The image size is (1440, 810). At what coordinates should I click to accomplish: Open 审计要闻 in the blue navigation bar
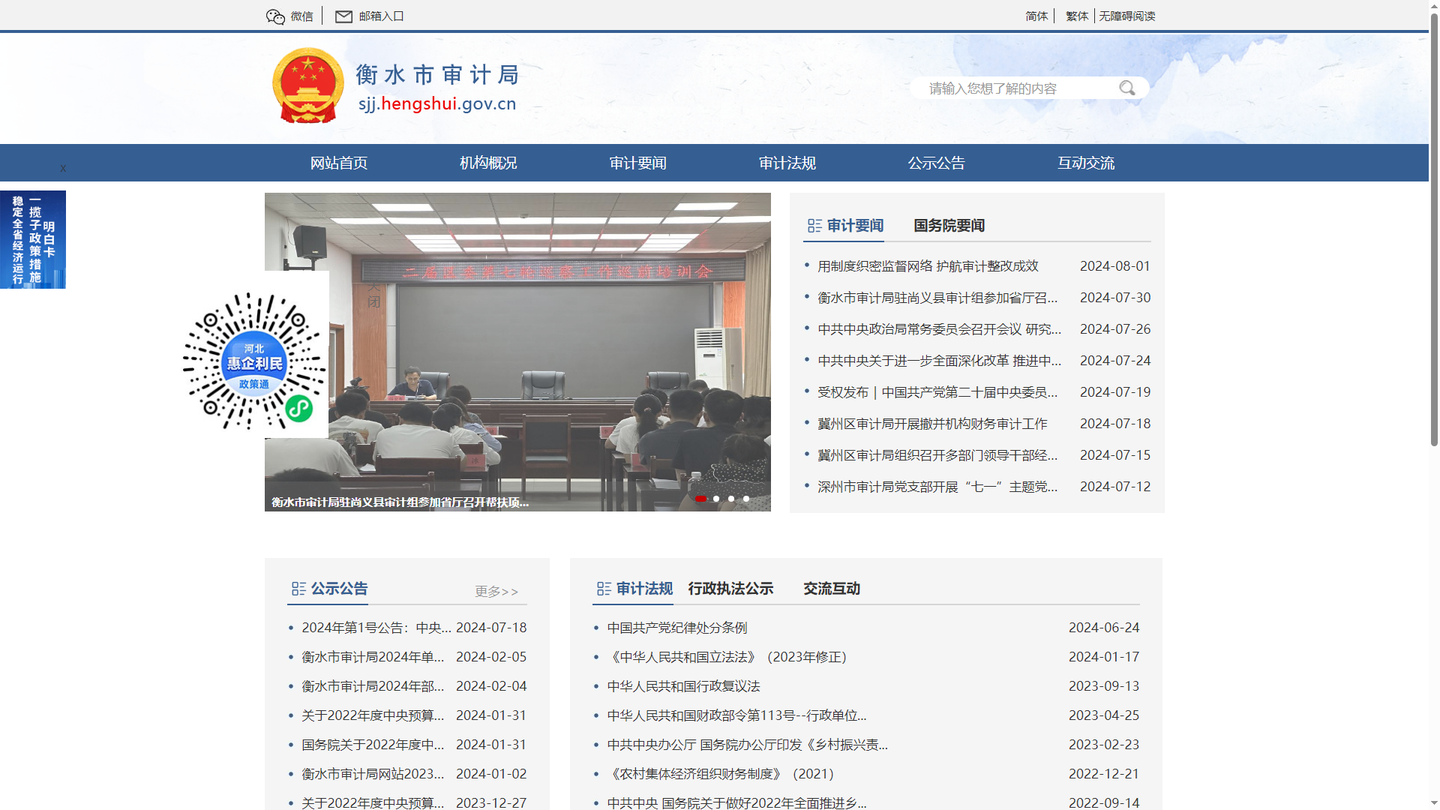point(638,163)
